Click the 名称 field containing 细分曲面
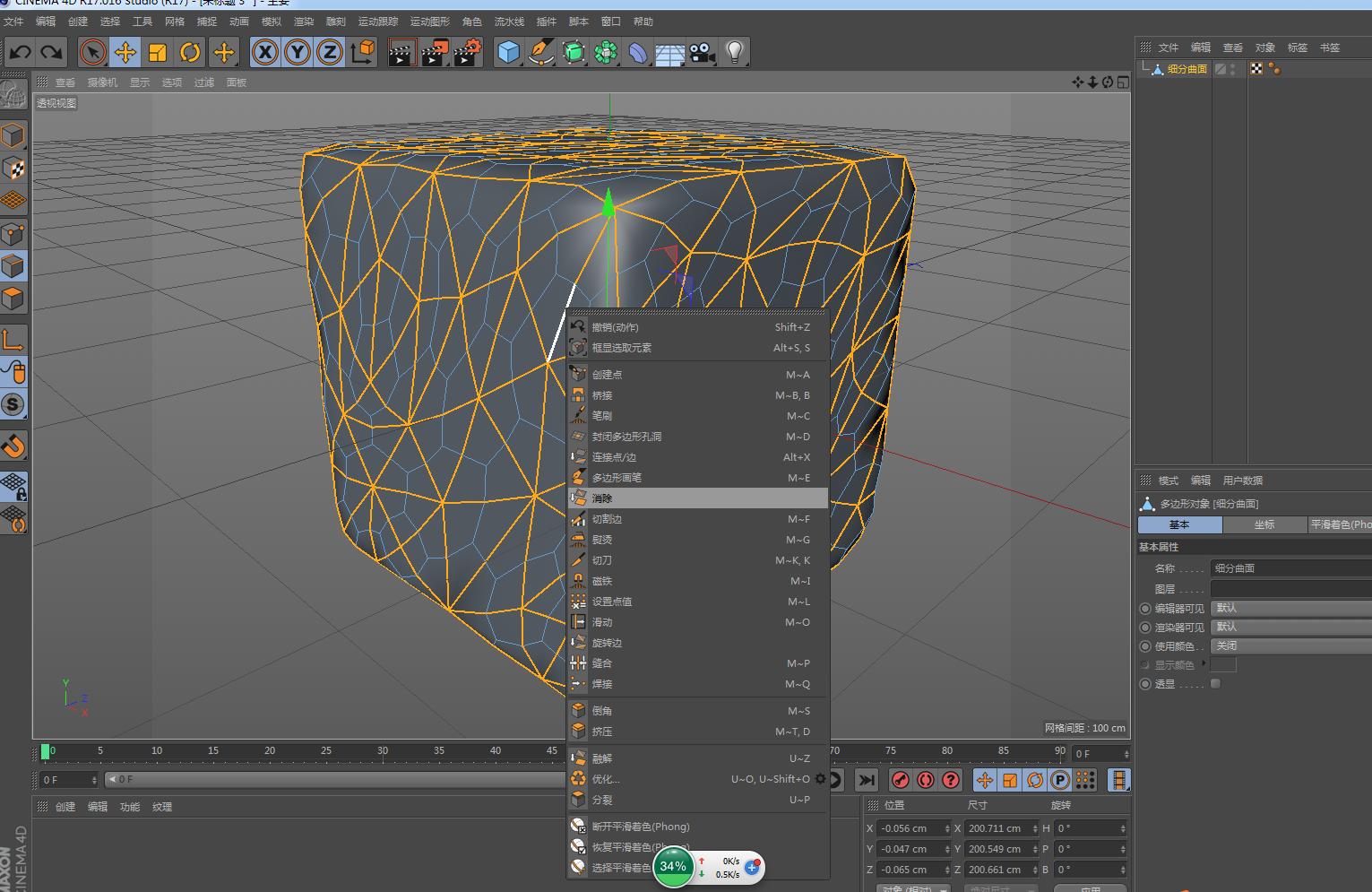The height and width of the screenshot is (892, 1372). coord(1290,568)
